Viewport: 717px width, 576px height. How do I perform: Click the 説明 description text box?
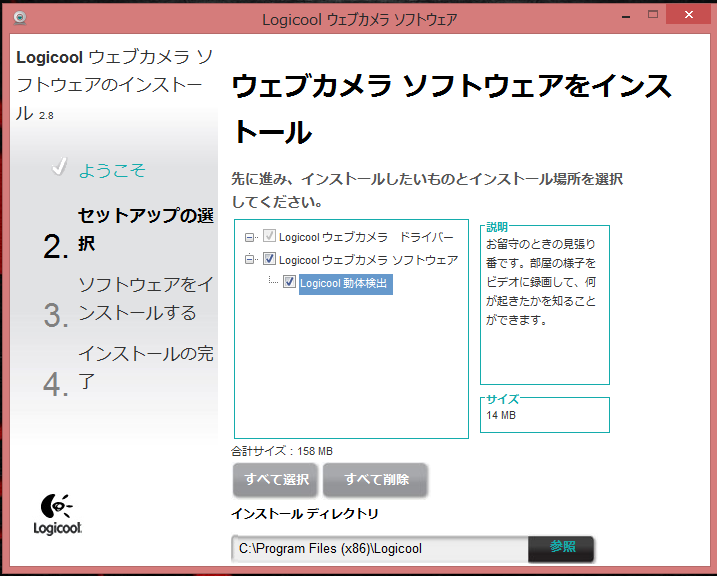pyautogui.click(x=545, y=304)
